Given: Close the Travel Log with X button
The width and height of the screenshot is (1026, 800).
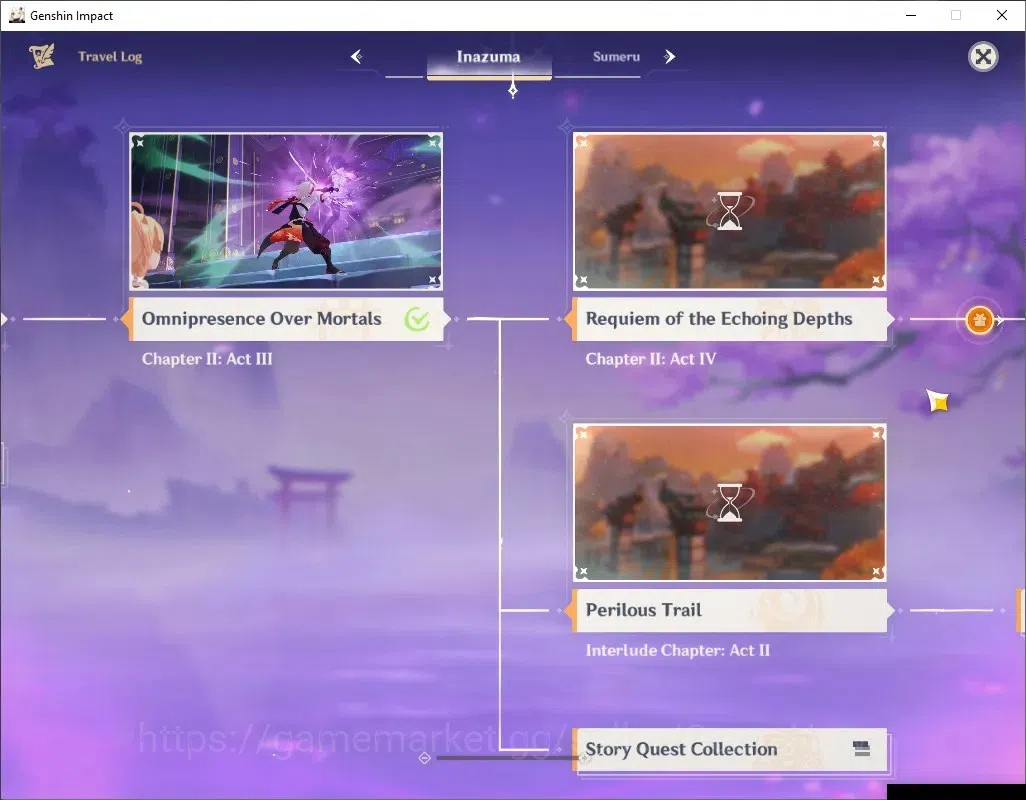Looking at the screenshot, I should pos(983,57).
